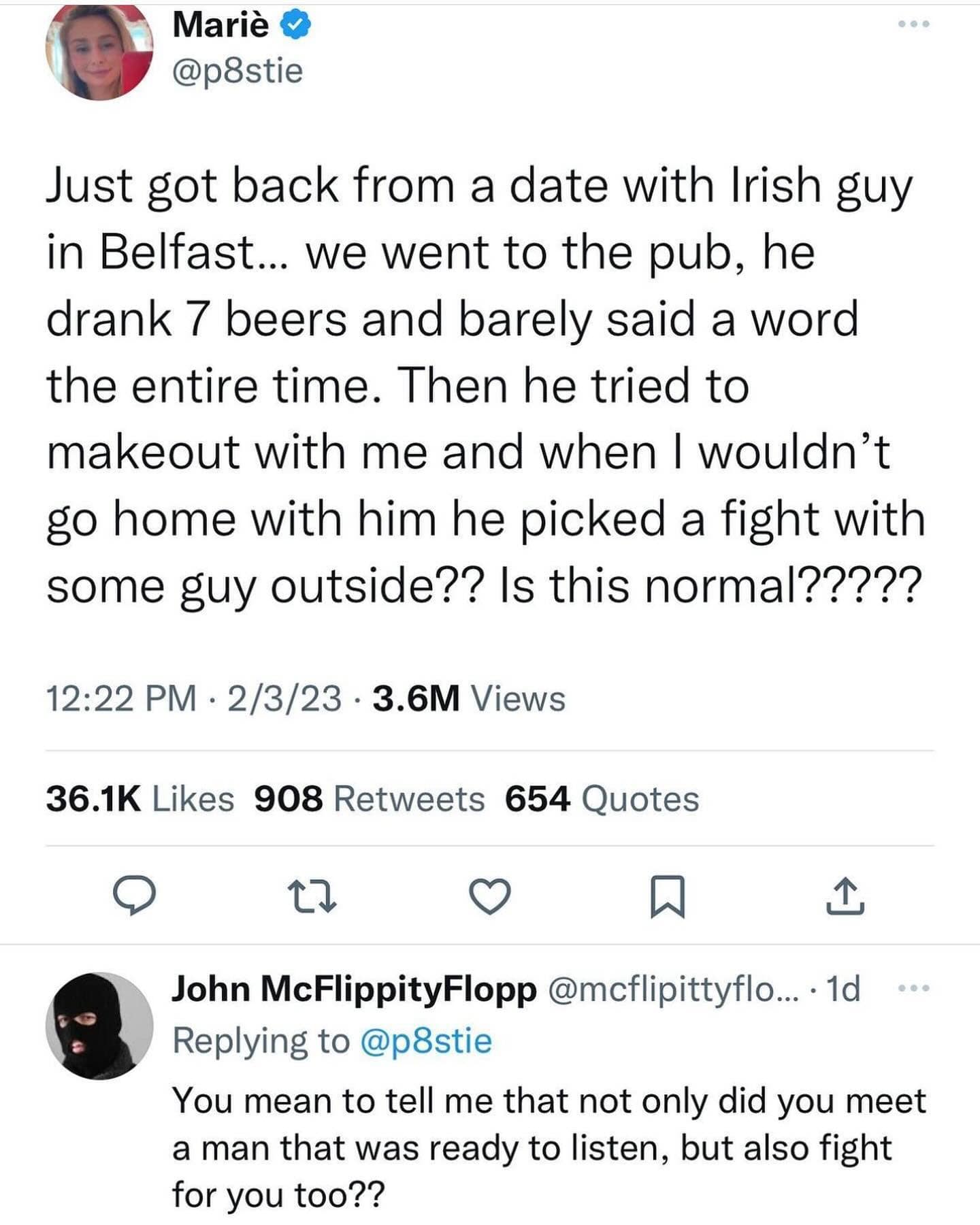980x1225 pixels.
Task: Click the reply speech bubble icon
Action: point(135,895)
